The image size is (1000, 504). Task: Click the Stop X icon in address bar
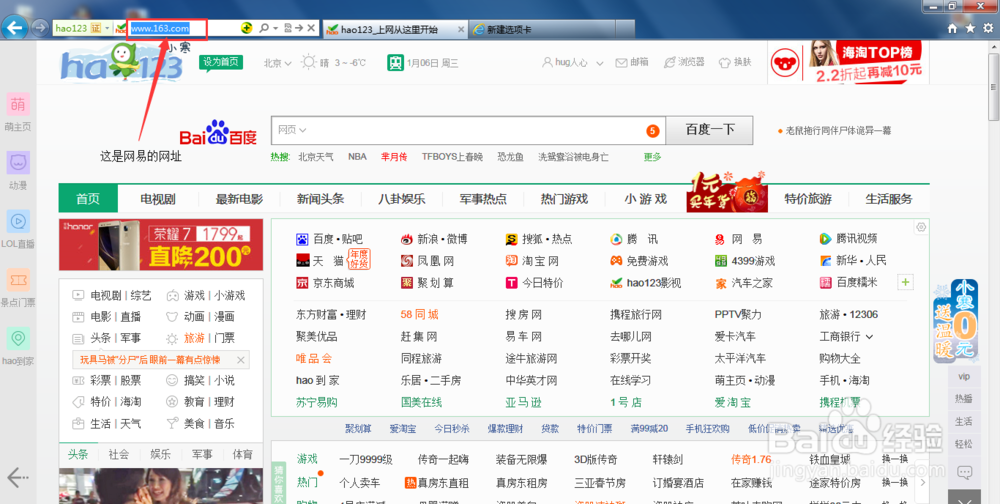[311, 28]
